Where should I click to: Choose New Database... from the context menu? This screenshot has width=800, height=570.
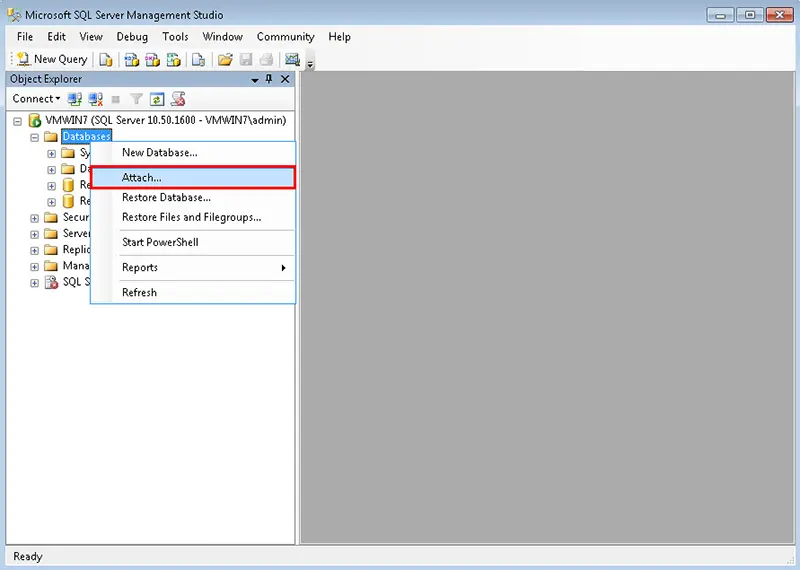(193, 153)
